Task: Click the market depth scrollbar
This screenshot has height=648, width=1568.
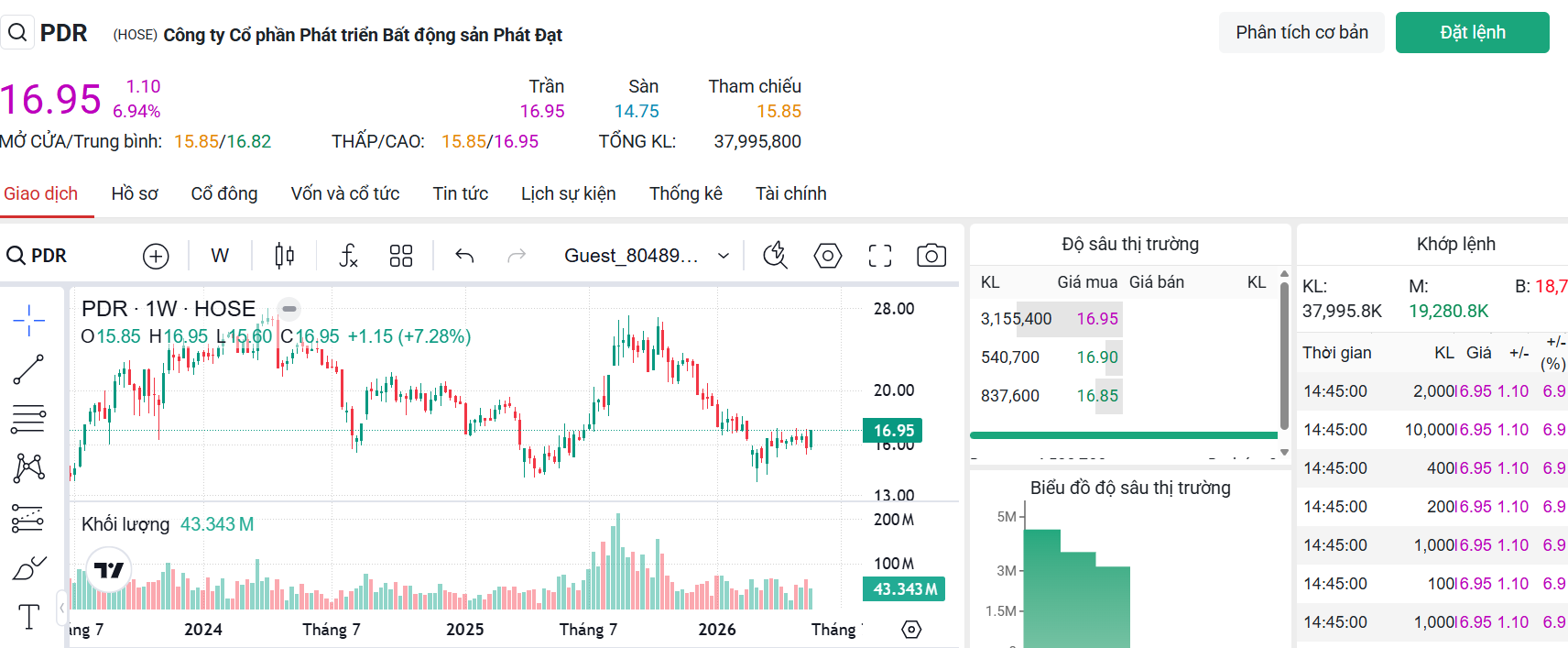Action: pyautogui.click(x=1284, y=356)
